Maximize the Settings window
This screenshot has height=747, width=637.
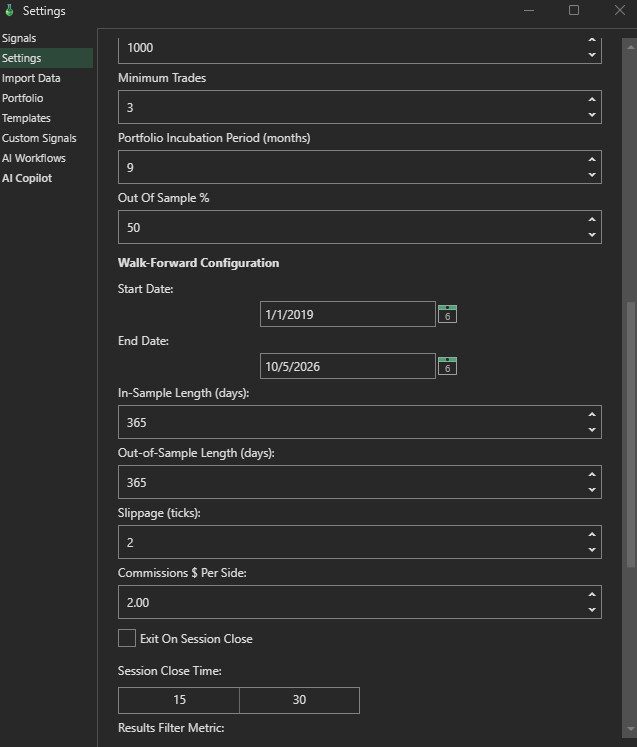(574, 10)
